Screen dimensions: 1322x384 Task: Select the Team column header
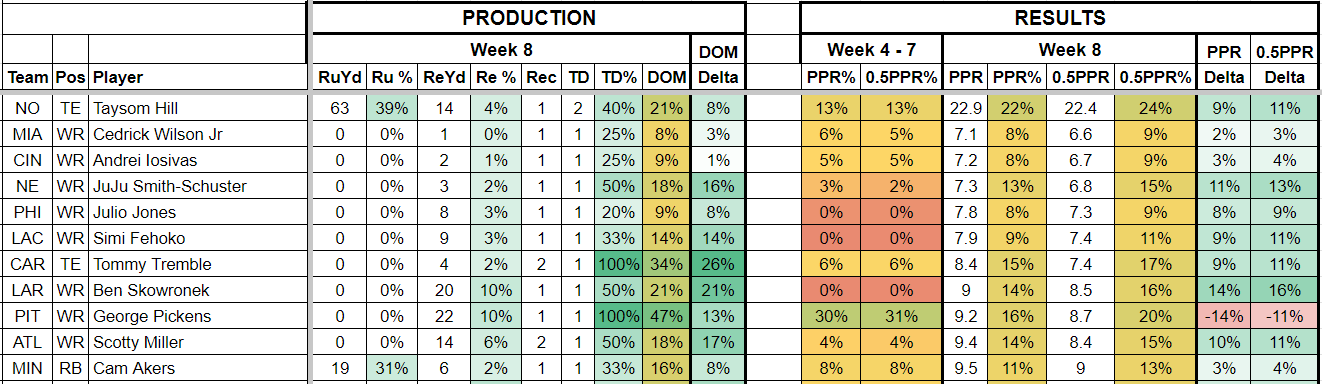tap(26, 77)
